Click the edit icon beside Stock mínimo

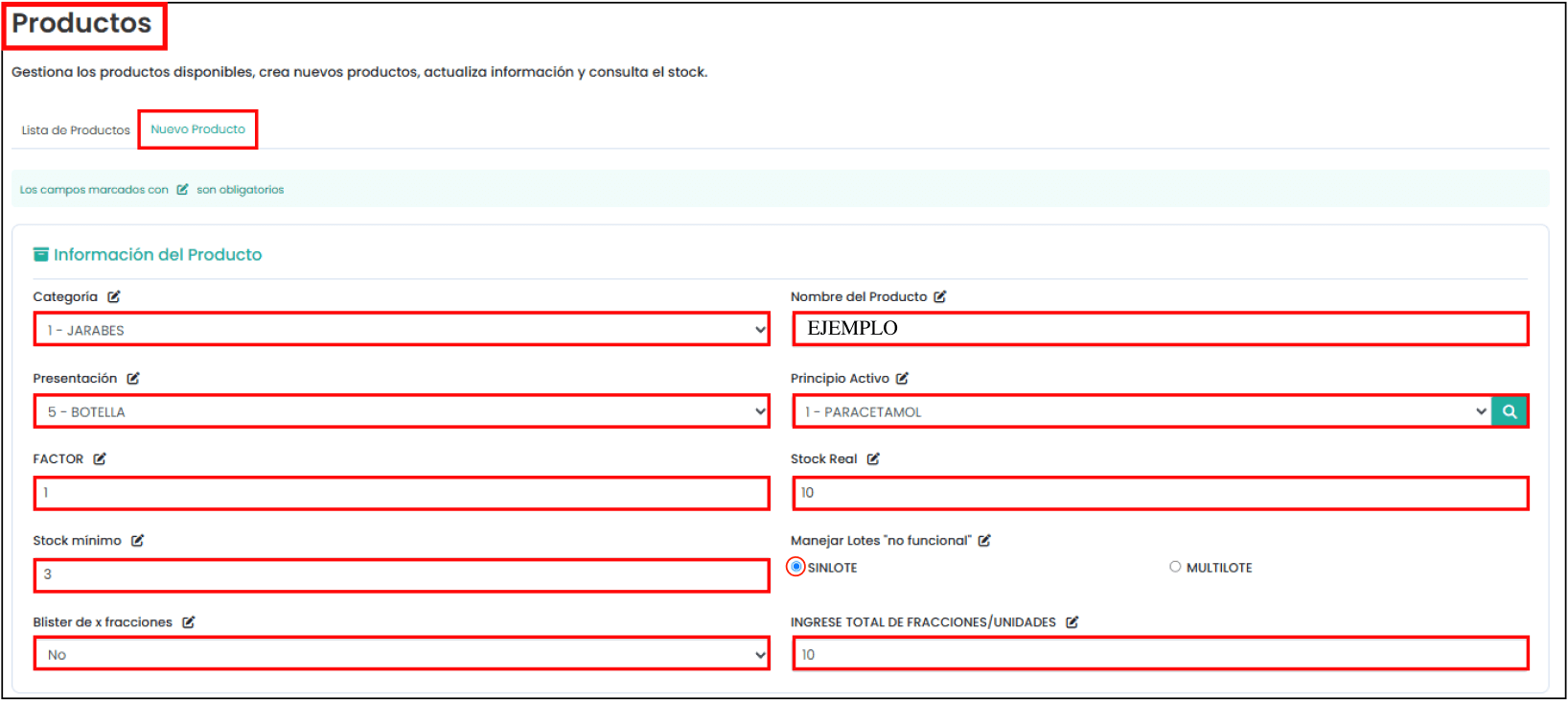(138, 541)
